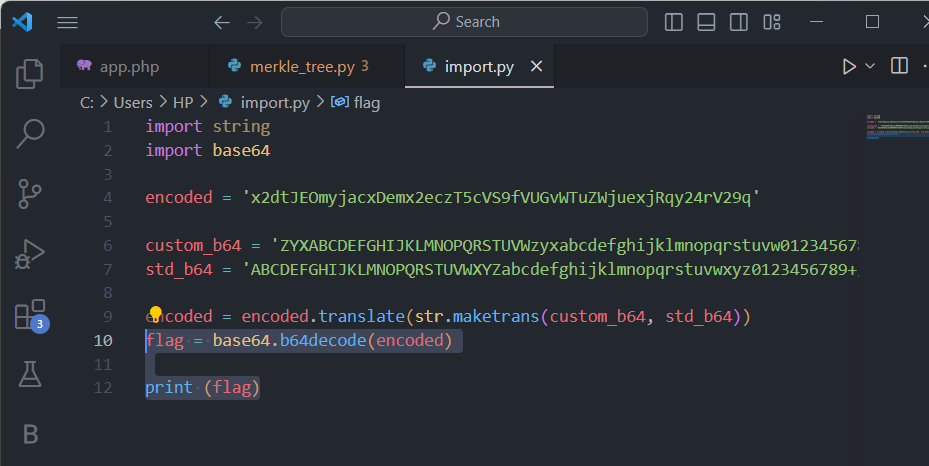The image size is (929, 466).
Task: Expand the run options dropdown arrow
Action: point(870,66)
